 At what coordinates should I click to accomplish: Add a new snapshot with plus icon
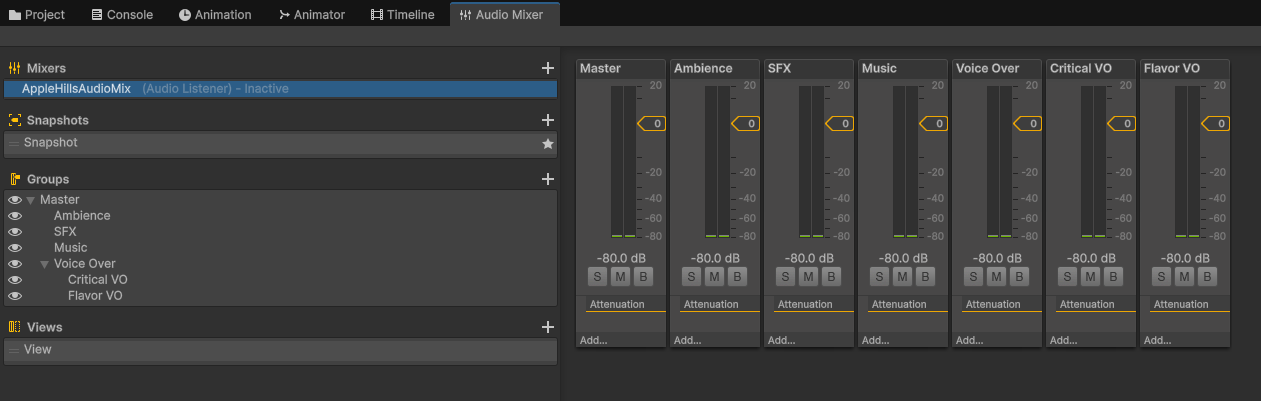547,120
